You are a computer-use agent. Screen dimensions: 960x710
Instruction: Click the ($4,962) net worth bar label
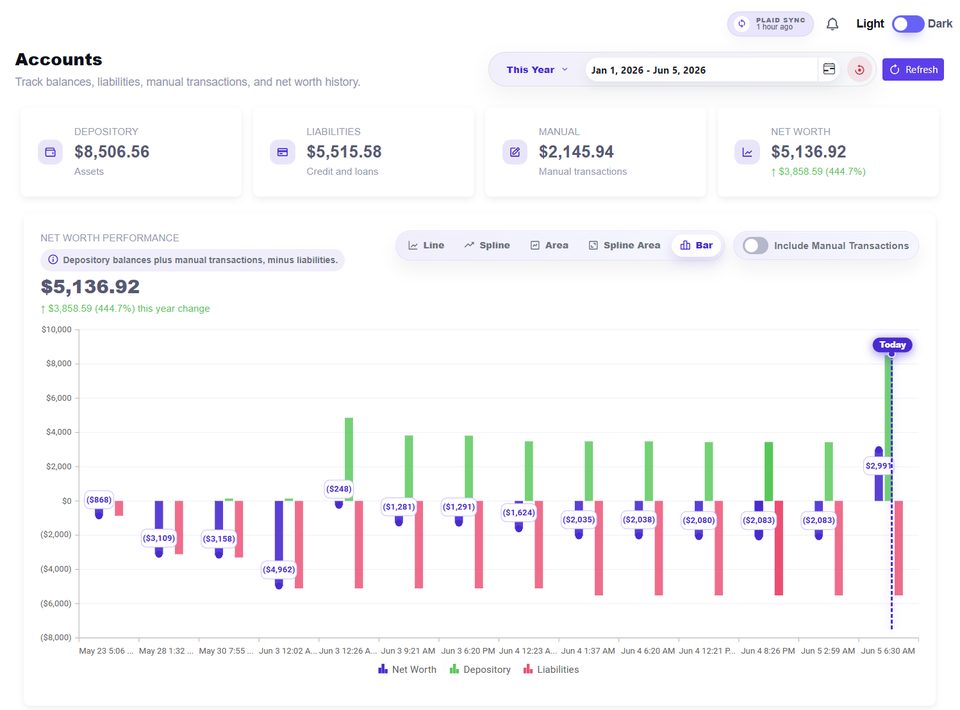tap(279, 569)
